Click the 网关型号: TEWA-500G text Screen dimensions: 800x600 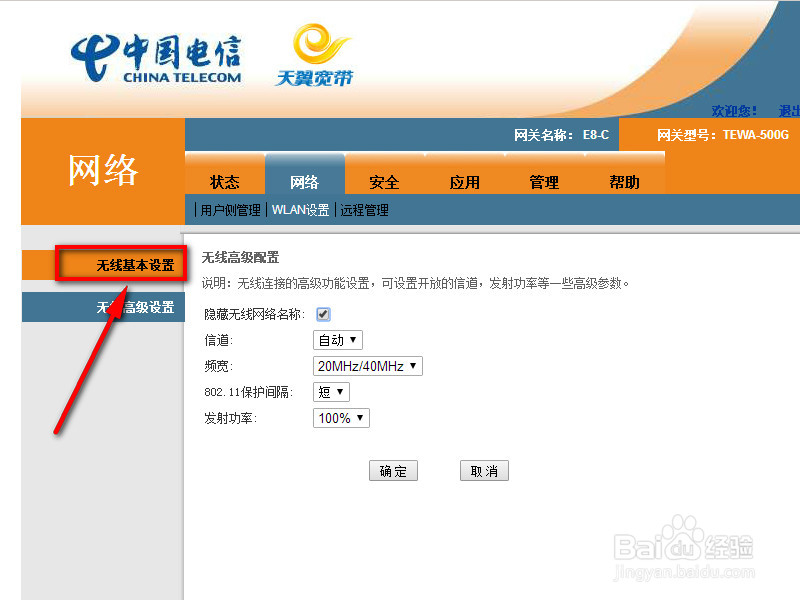coord(723,135)
